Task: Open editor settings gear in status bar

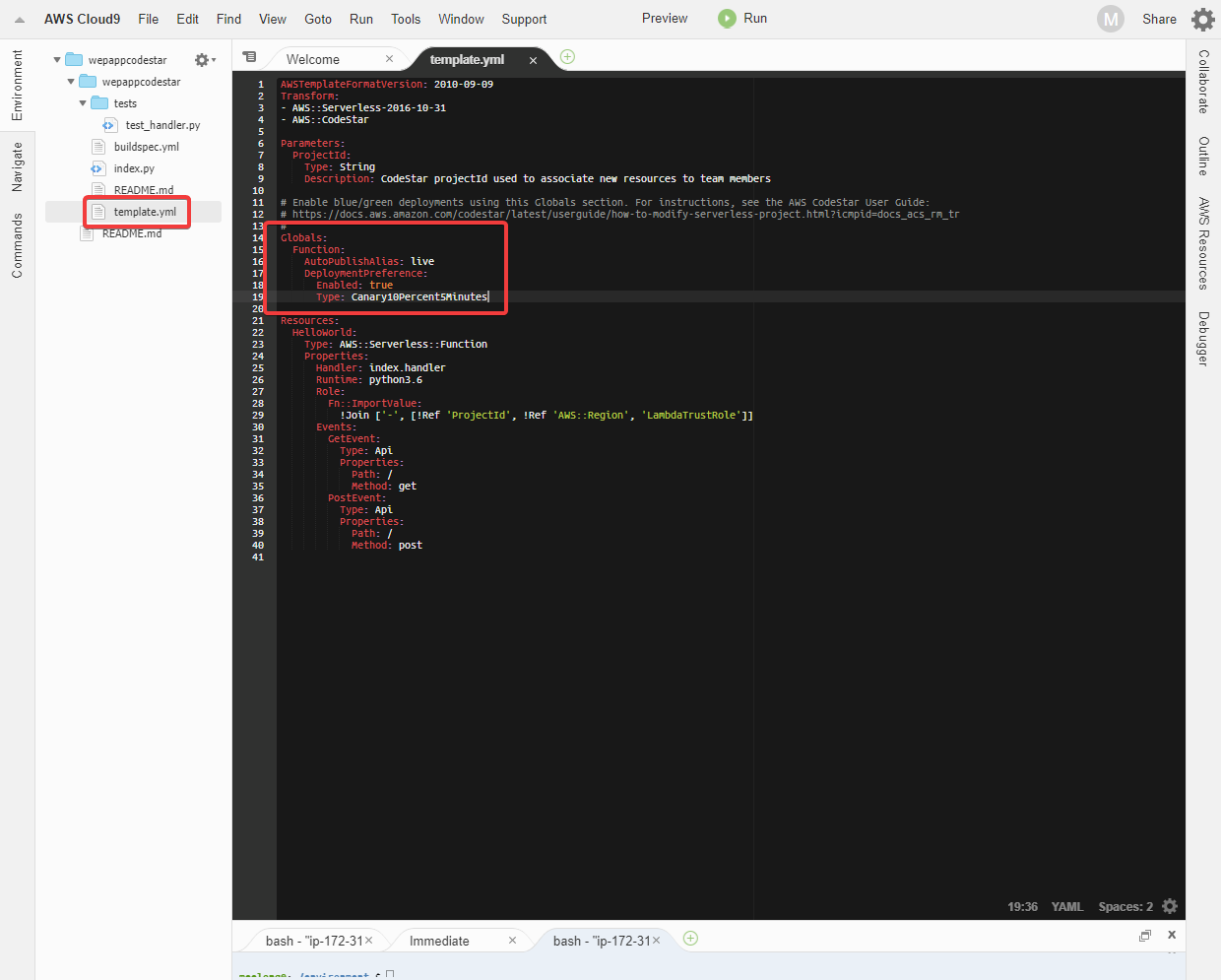Action: pos(1170,906)
